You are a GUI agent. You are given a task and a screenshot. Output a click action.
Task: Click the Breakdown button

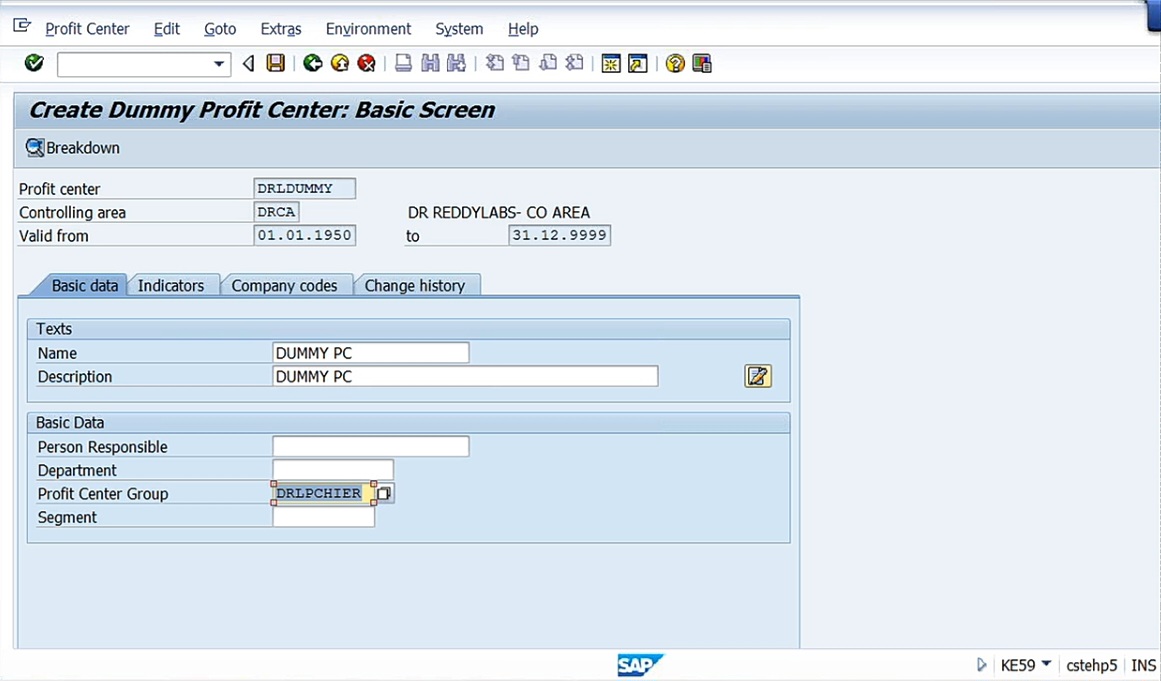[x=73, y=148]
